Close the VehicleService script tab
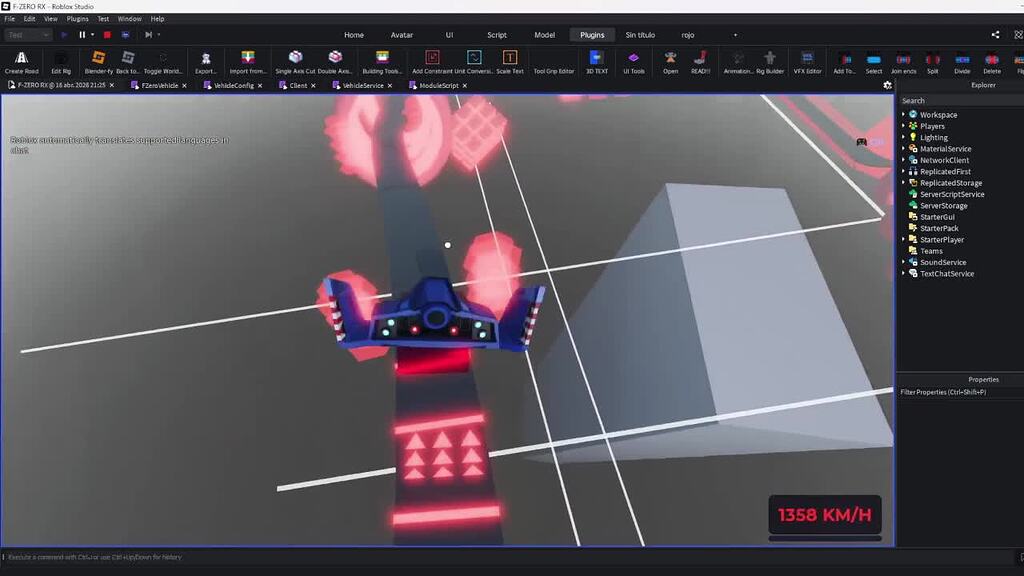 pyautogui.click(x=390, y=86)
